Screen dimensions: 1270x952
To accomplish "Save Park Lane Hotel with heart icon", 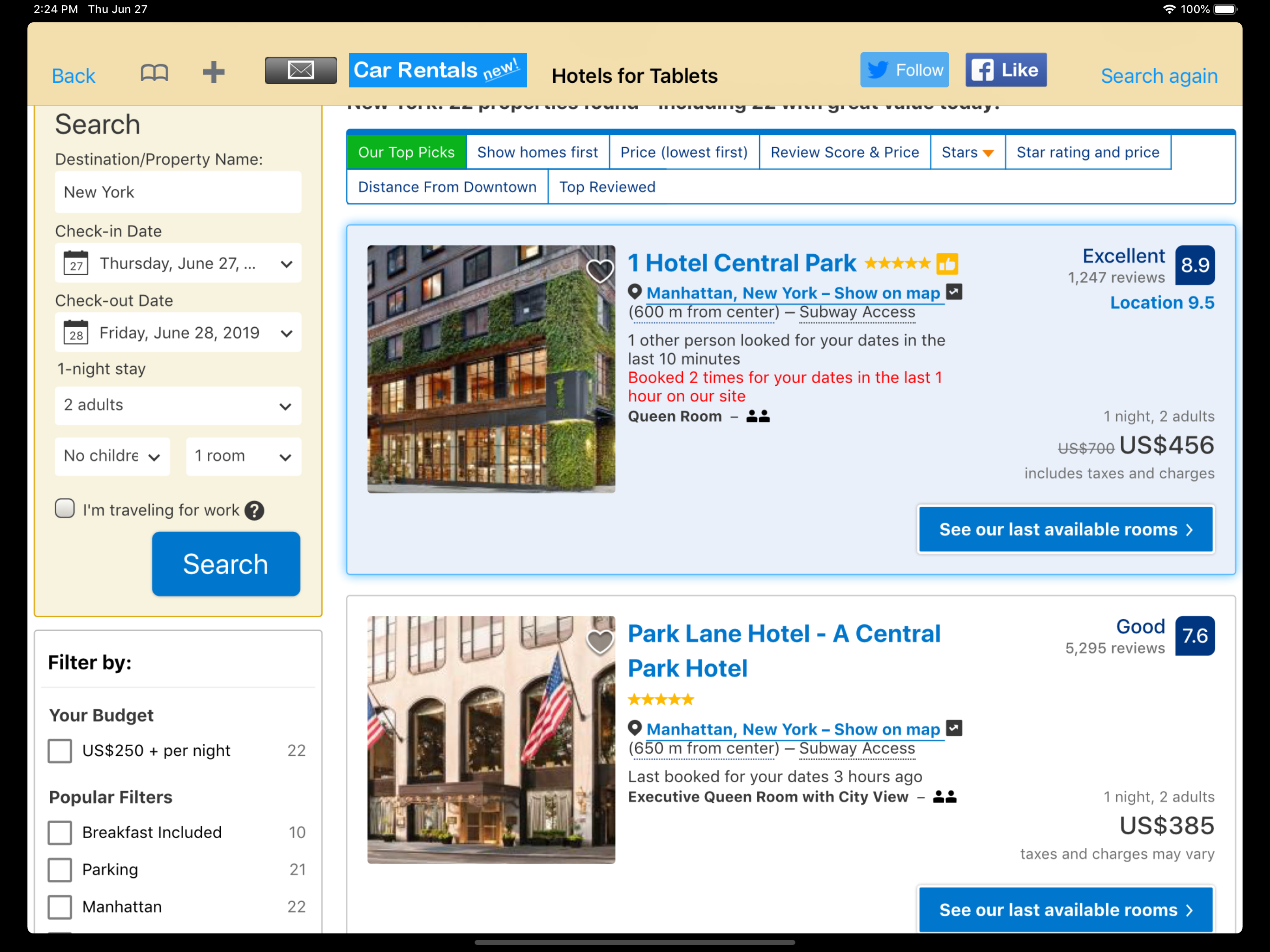I will (599, 642).
